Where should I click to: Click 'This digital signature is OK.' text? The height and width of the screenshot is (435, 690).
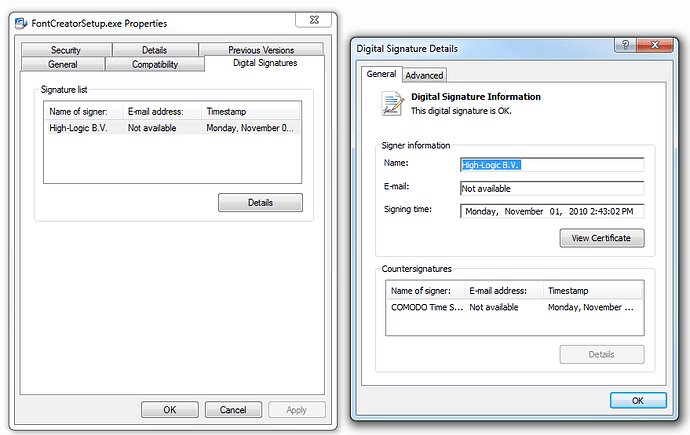pos(461,111)
